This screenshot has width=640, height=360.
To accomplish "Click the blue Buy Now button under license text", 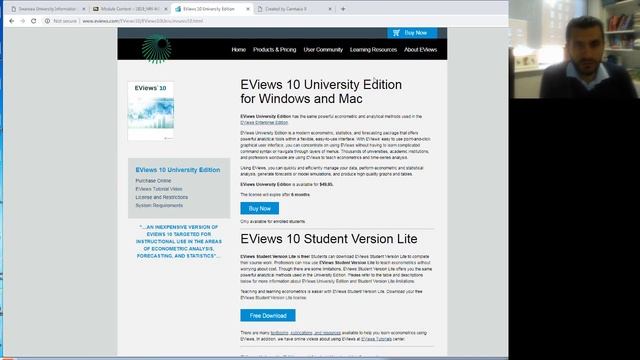I will point(260,209).
